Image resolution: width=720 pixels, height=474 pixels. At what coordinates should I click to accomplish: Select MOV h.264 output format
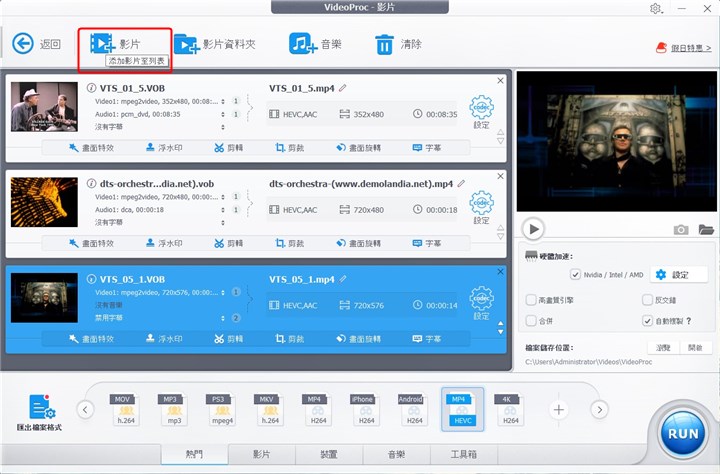[125, 409]
